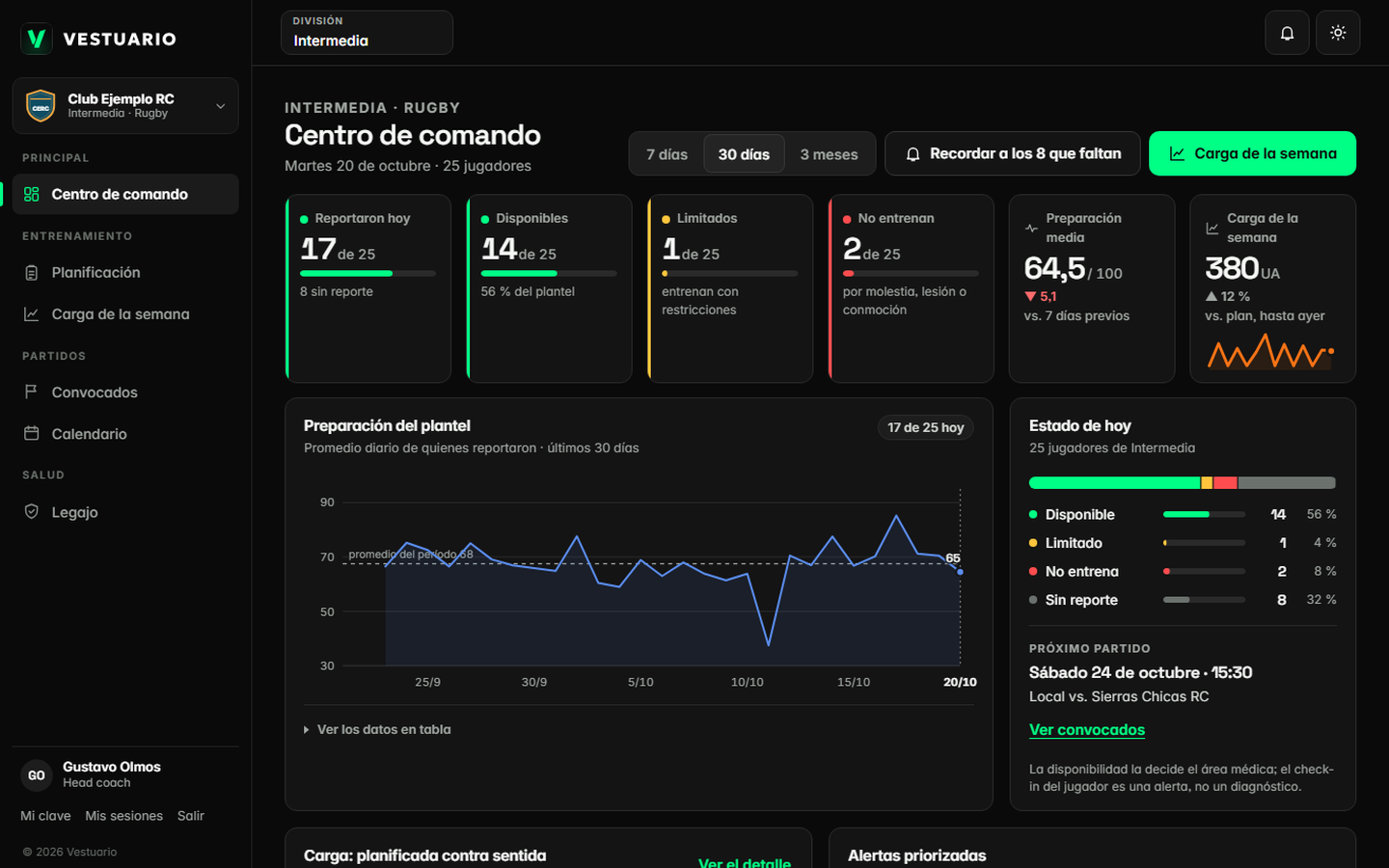
Task: Open sidebar Carga de la semana entry
Action: point(125,314)
